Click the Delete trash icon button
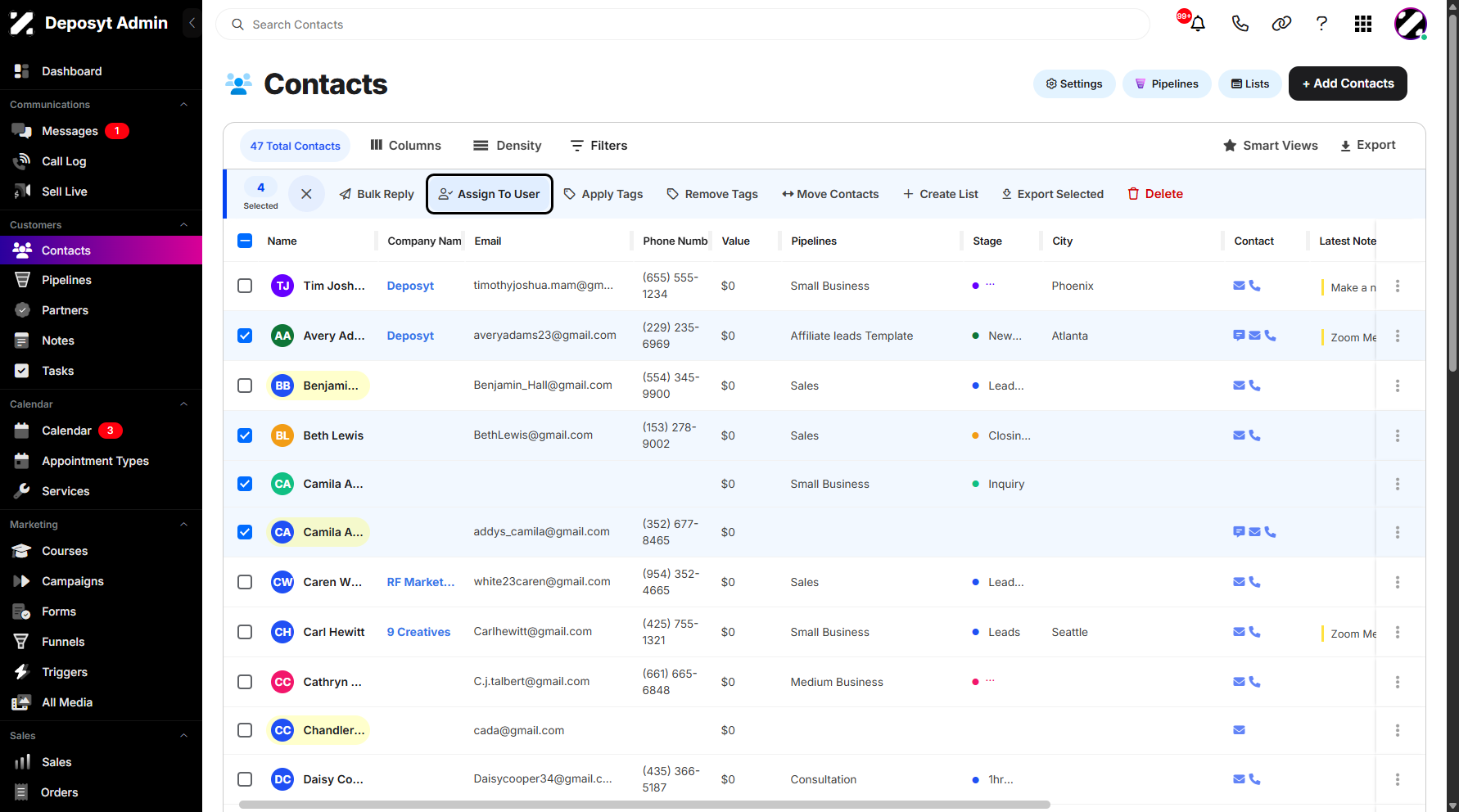The height and width of the screenshot is (812, 1459). point(1155,194)
